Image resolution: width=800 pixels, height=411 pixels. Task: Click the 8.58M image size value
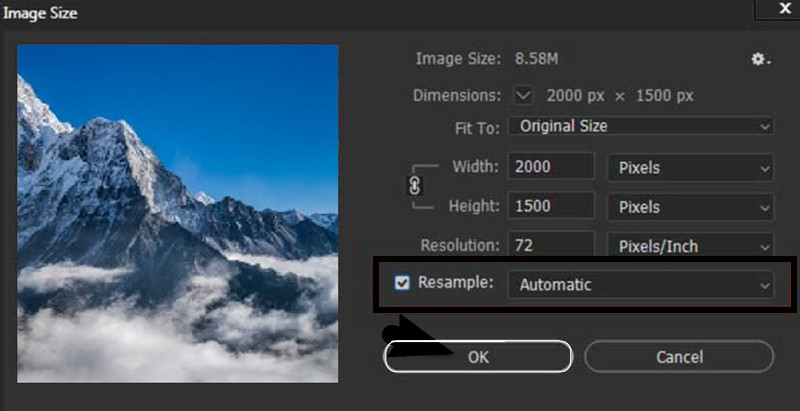(x=536, y=59)
